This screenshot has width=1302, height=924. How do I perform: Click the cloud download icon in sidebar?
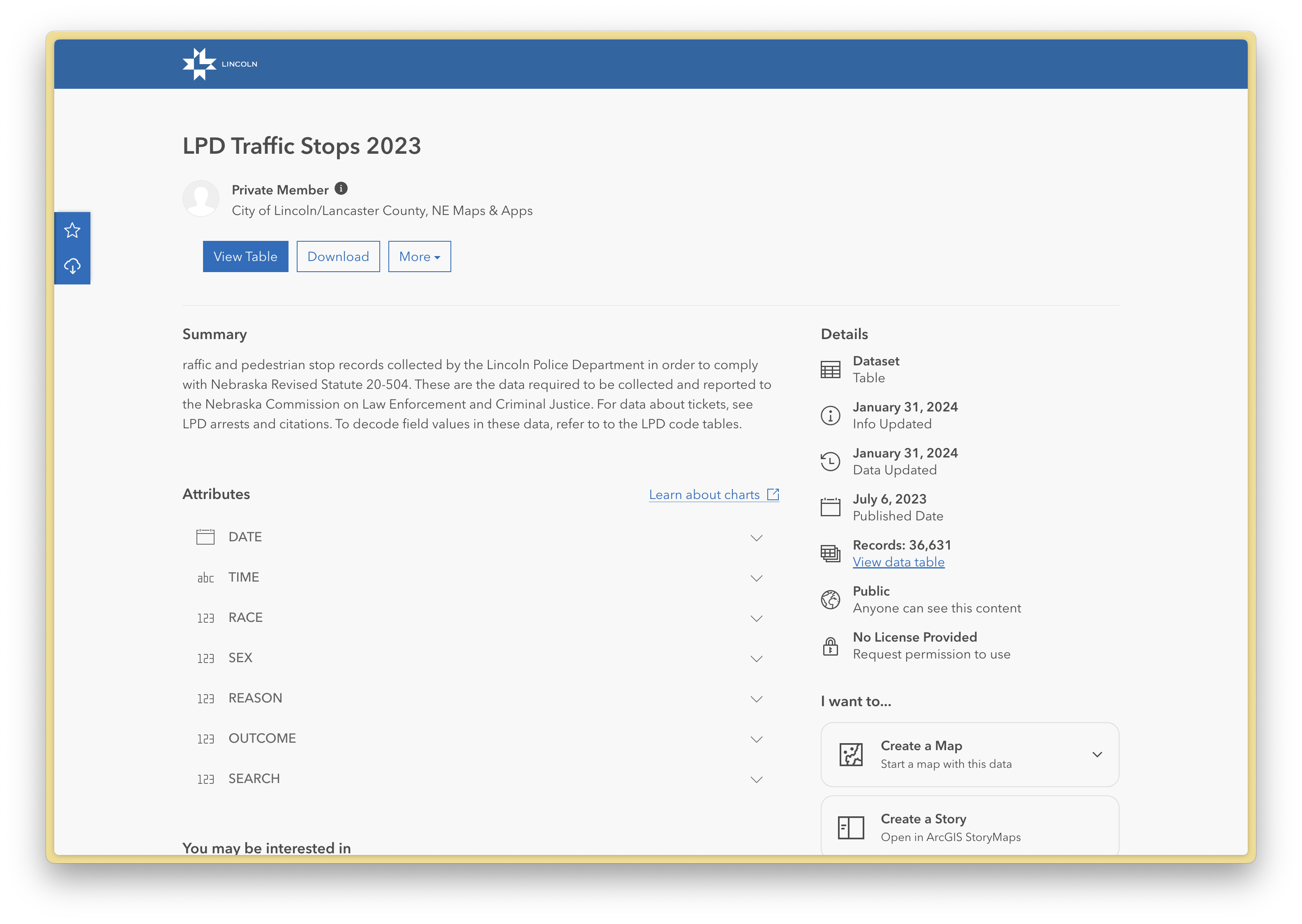point(72,266)
